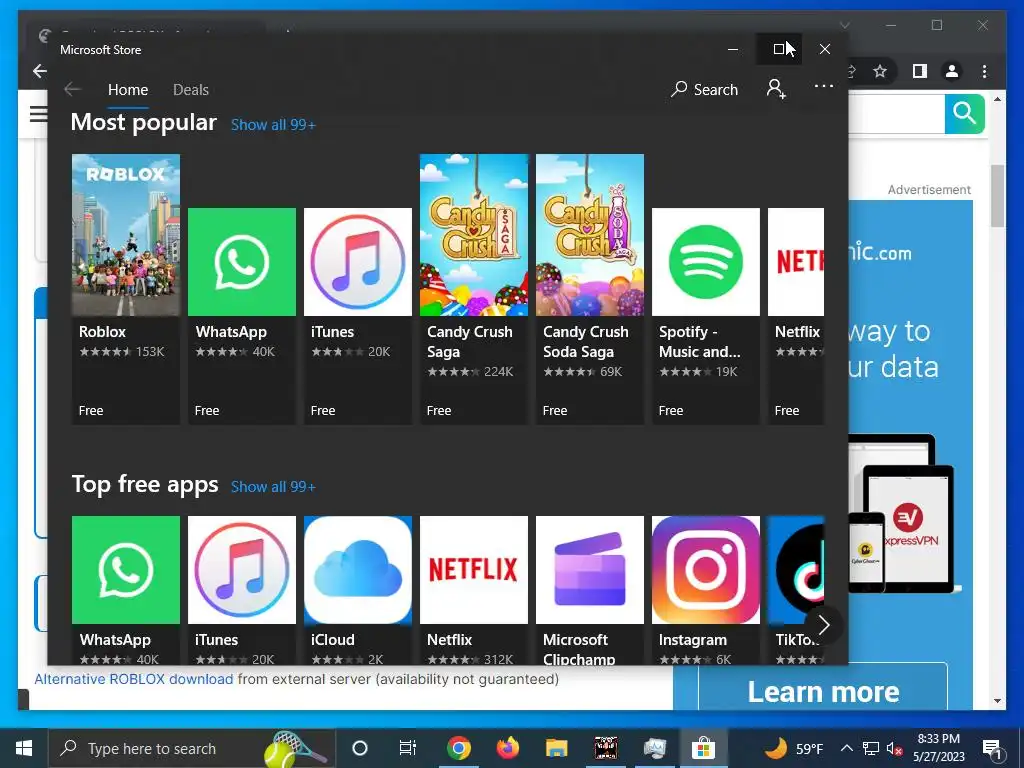Click the browser page vertical scrollbar
This screenshot has height=768, width=1024.
coord(997,196)
